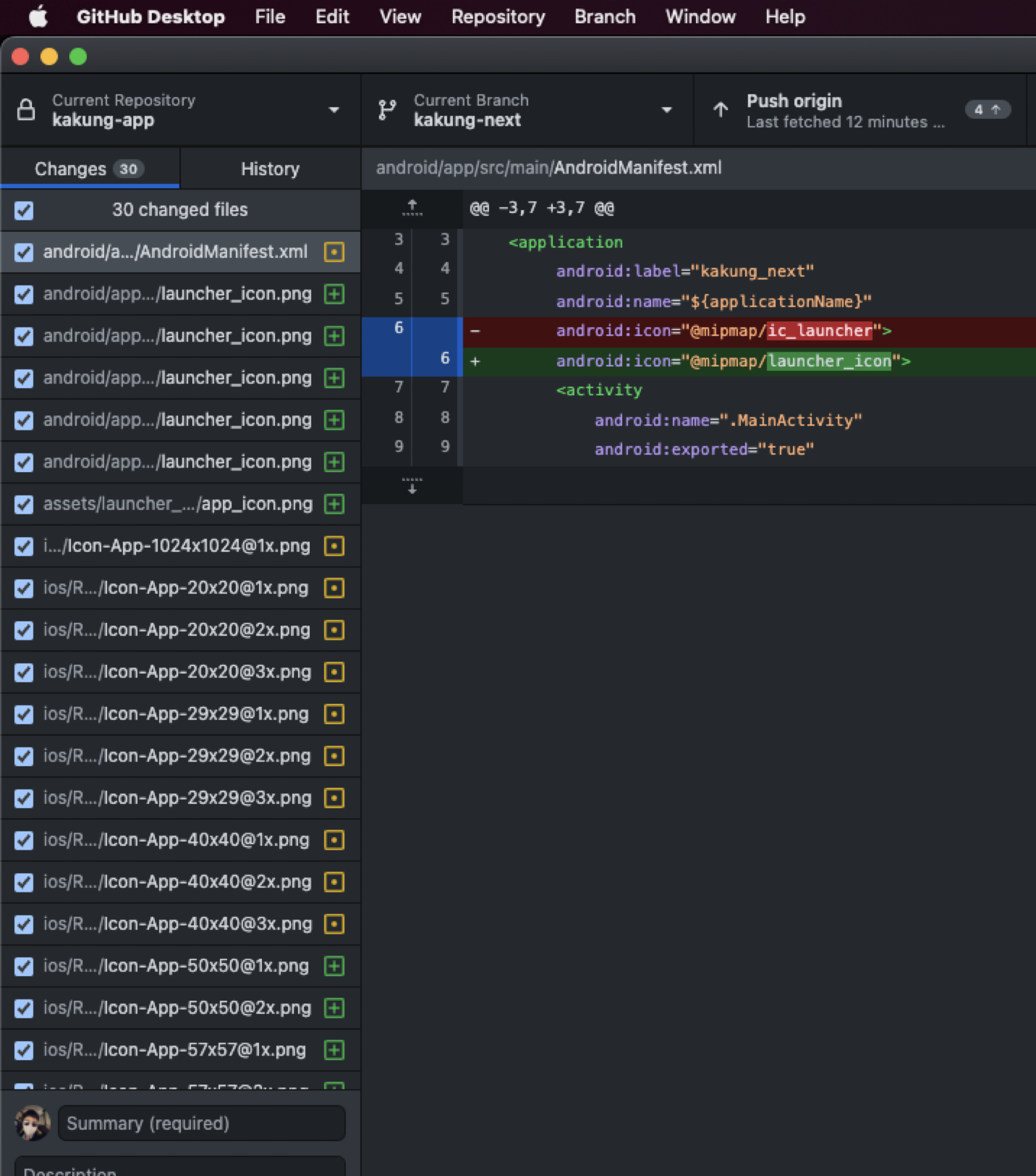Open the Branch menu
This screenshot has height=1176, width=1036.
605,17
